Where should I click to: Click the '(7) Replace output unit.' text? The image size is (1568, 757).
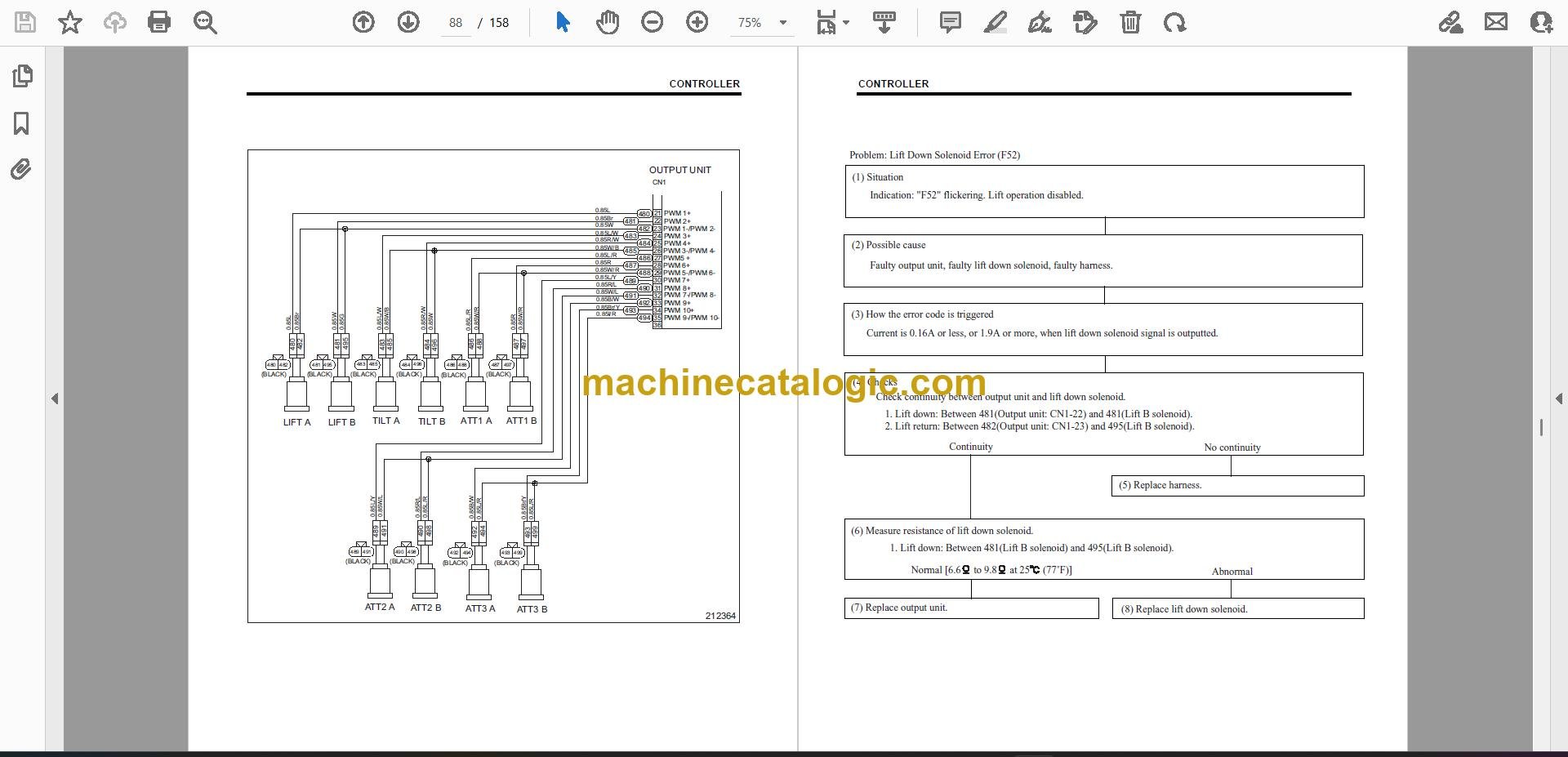(x=899, y=608)
